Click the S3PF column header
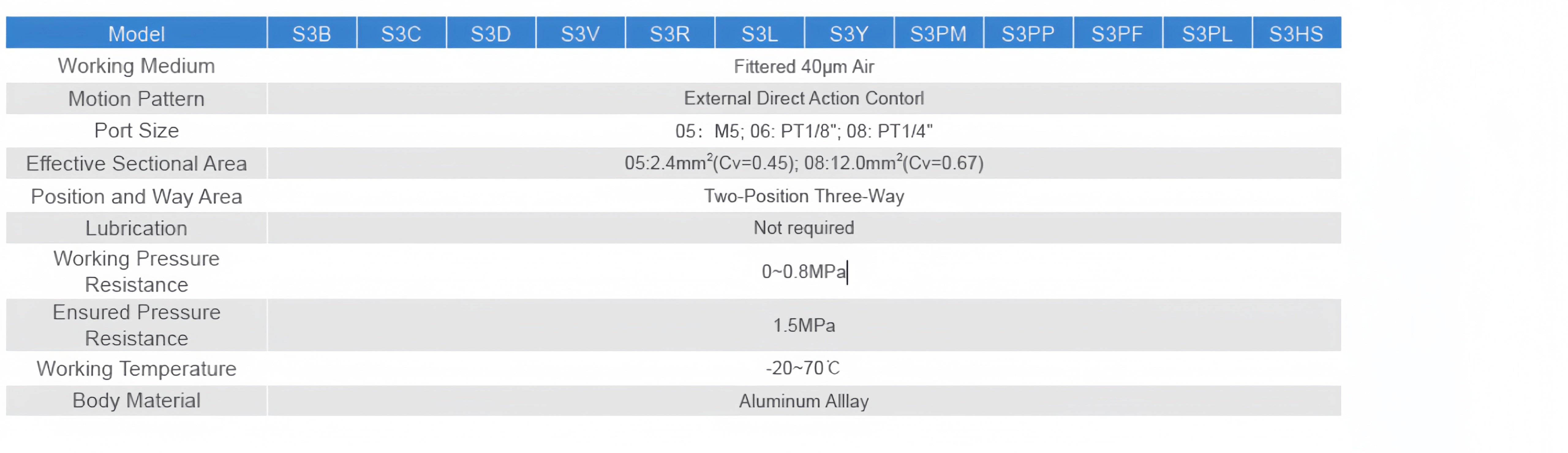 click(1118, 33)
